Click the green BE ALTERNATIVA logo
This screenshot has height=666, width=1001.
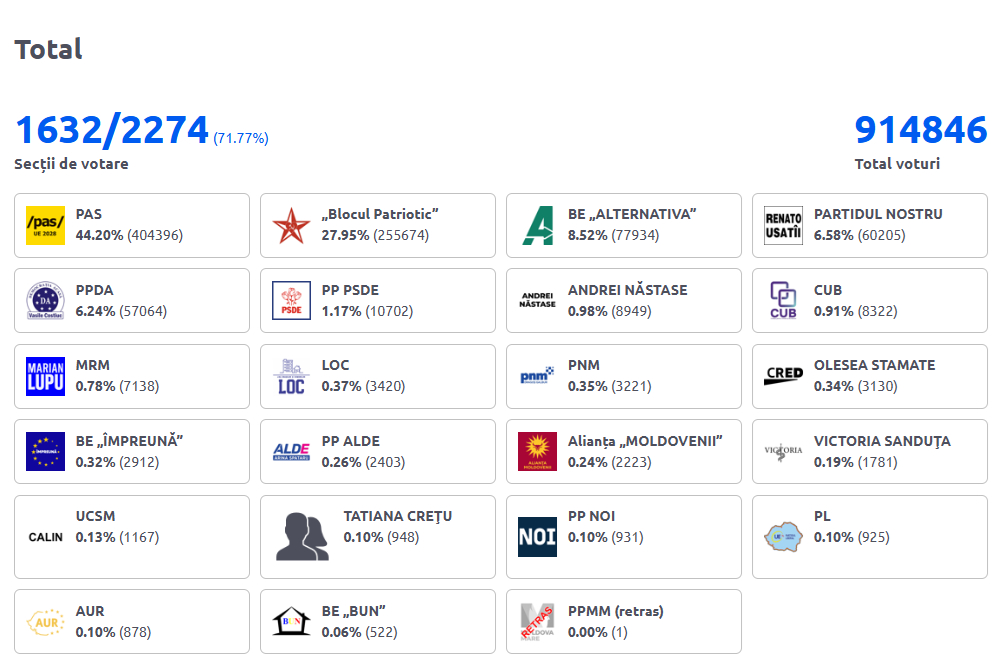pyautogui.click(x=537, y=225)
